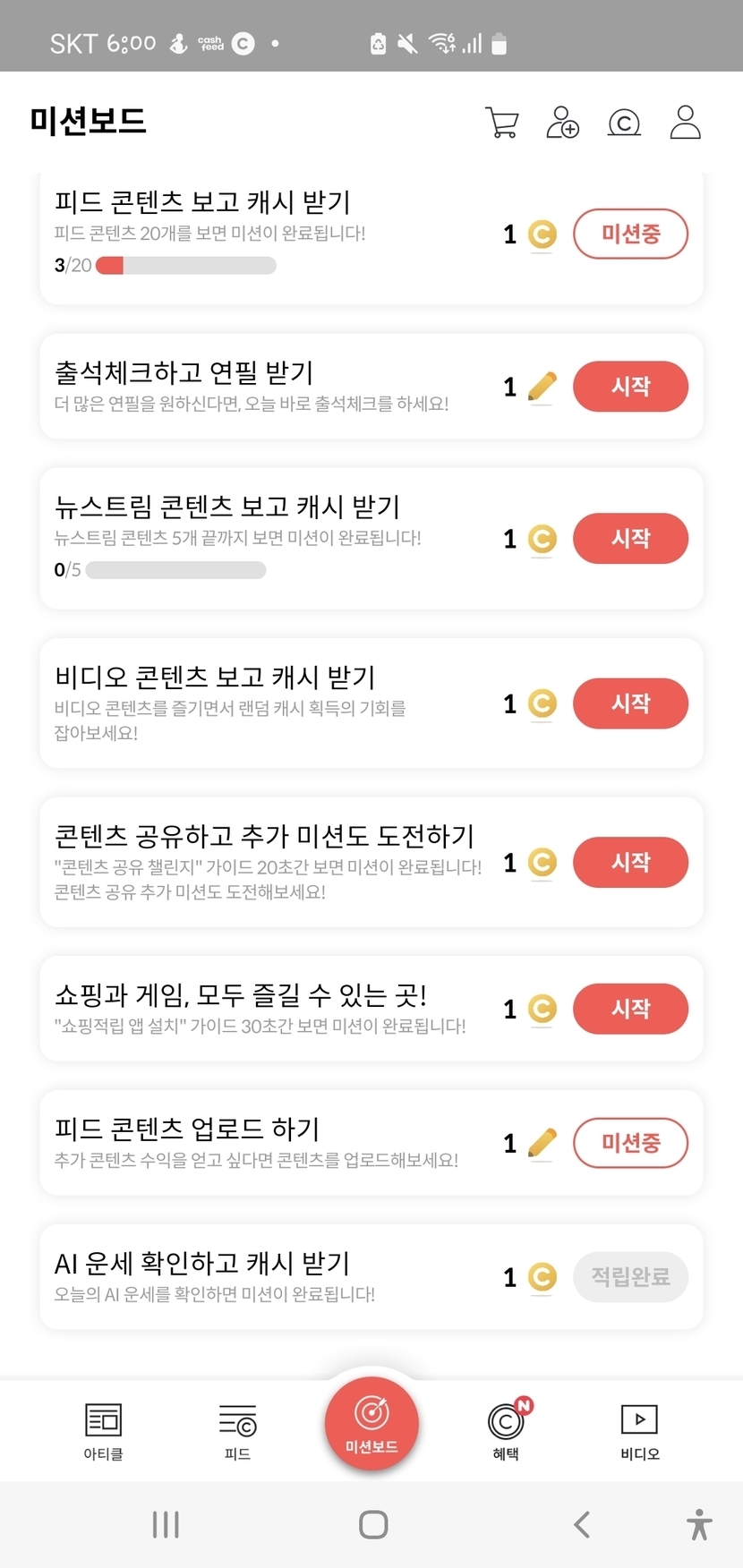Open the 쇼핑과 게임 mission card title
Image resolution: width=743 pixels, height=1568 pixels.
241,994
